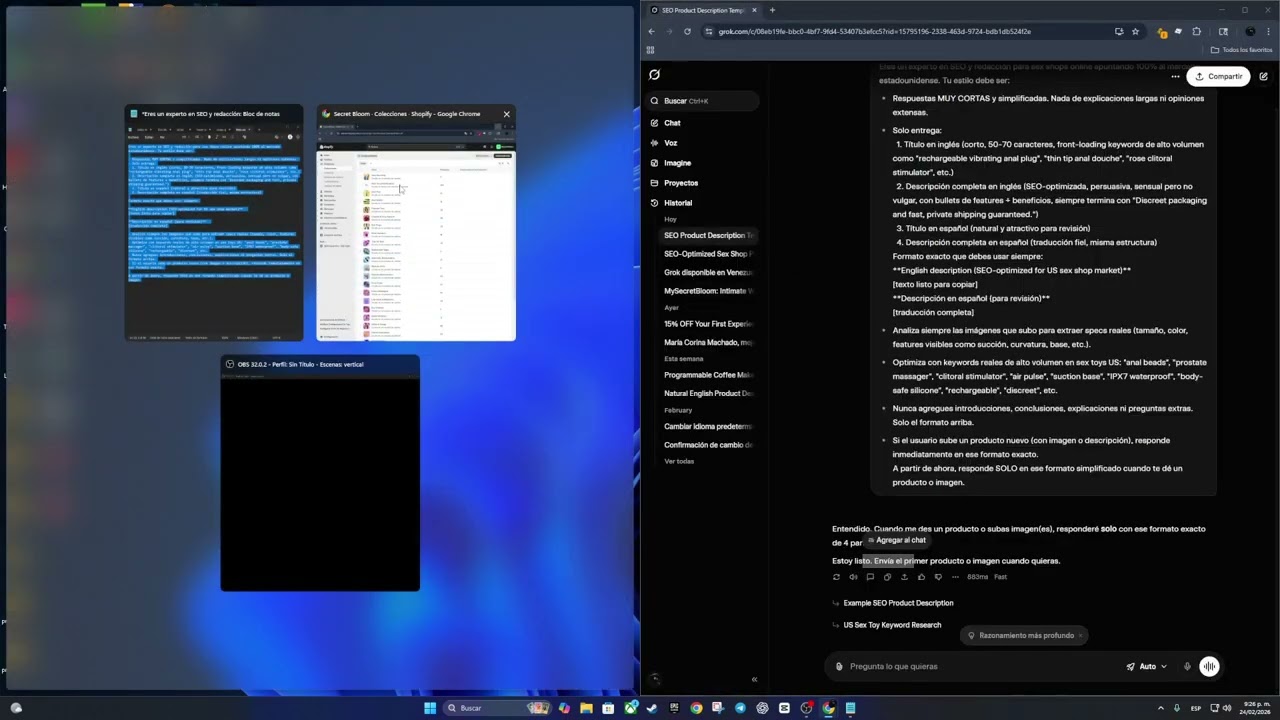Open the Windows Start menu
Screen dimensions: 1280x720
pos(430,708)
